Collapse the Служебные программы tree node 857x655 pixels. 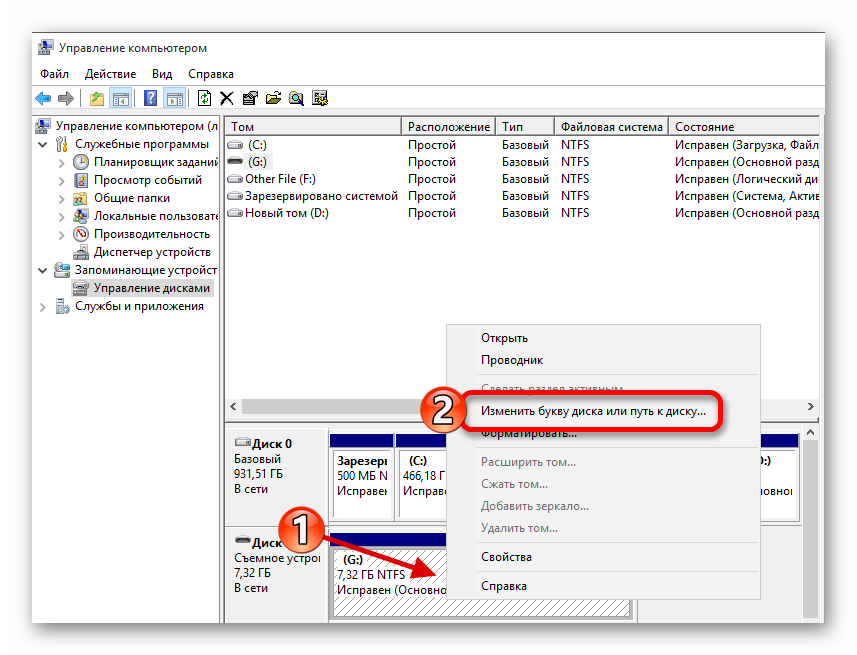click(42, 145)
